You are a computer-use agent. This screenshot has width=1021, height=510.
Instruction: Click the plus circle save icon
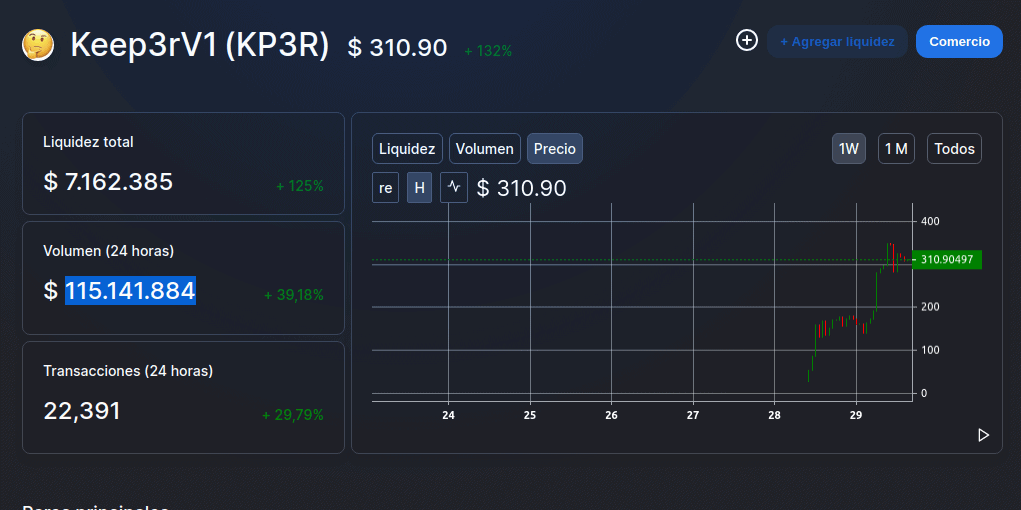point(747,40)
